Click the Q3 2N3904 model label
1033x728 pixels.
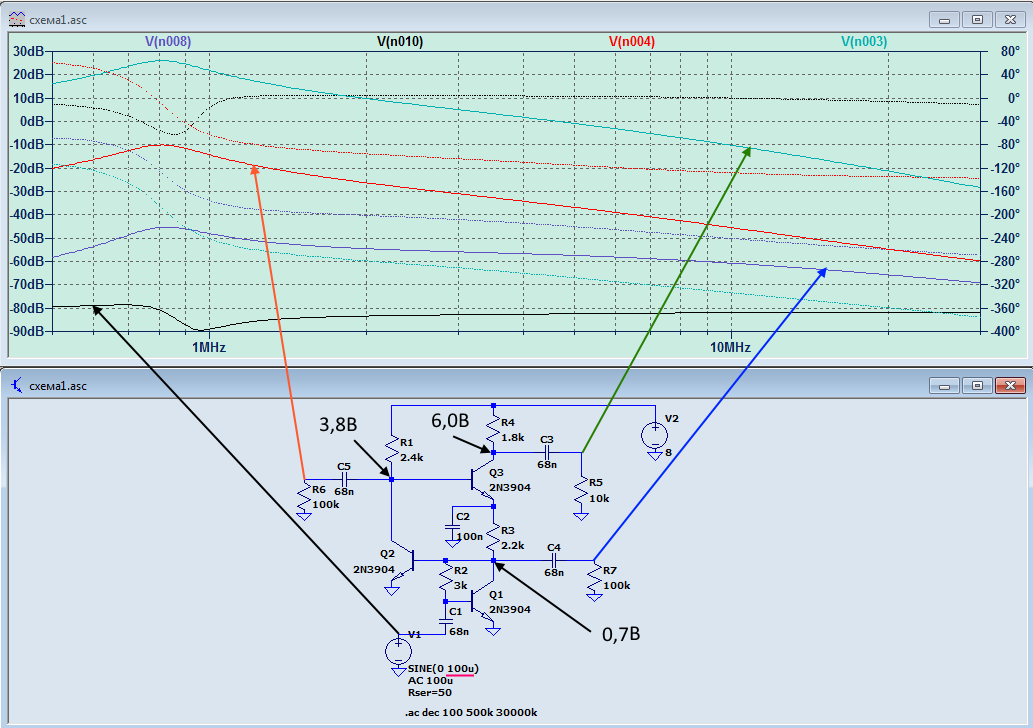tap(510, 488)
